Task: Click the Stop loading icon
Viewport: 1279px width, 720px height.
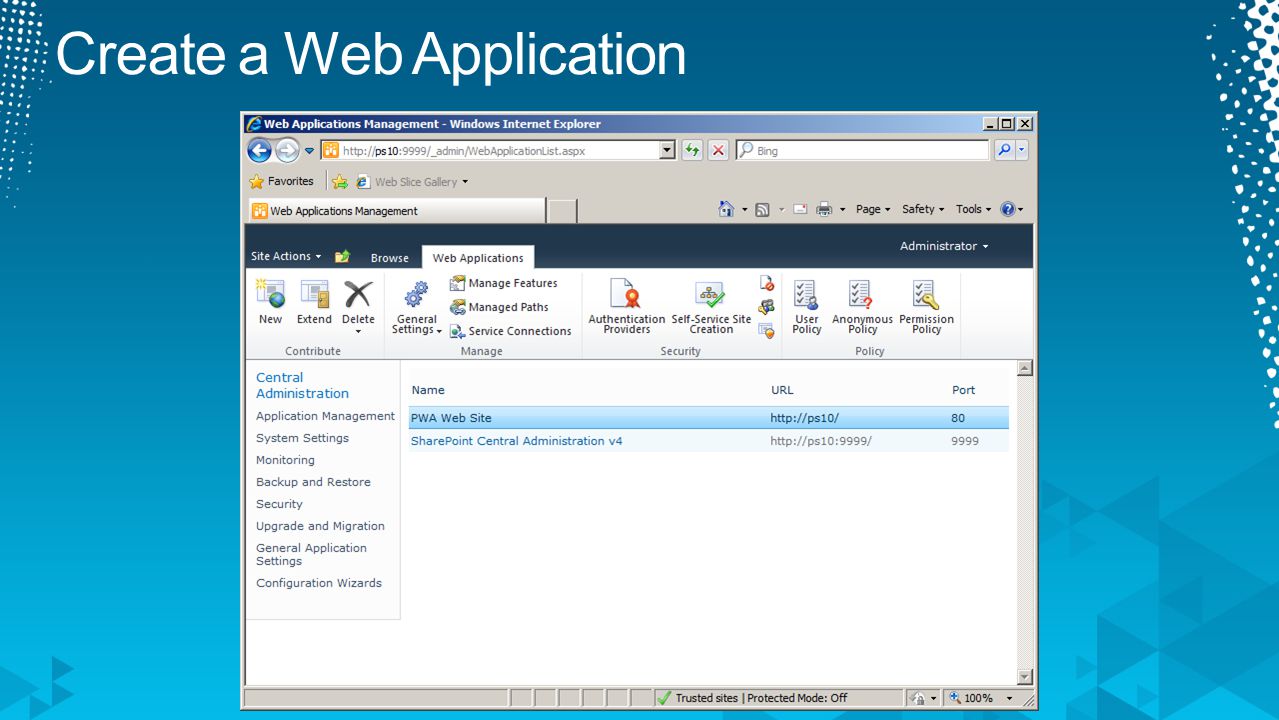Action: pos(718,150)
